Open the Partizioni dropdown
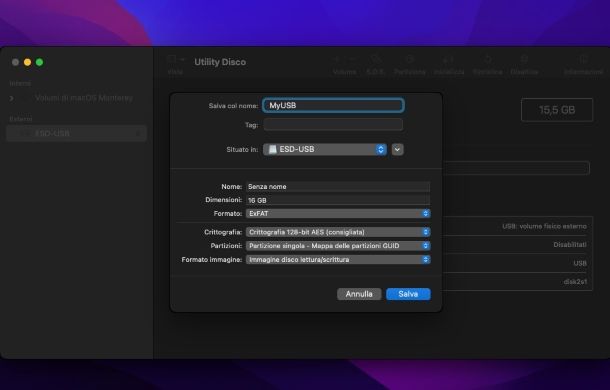This screenshot has width=610, height=390. coord(338,246)
